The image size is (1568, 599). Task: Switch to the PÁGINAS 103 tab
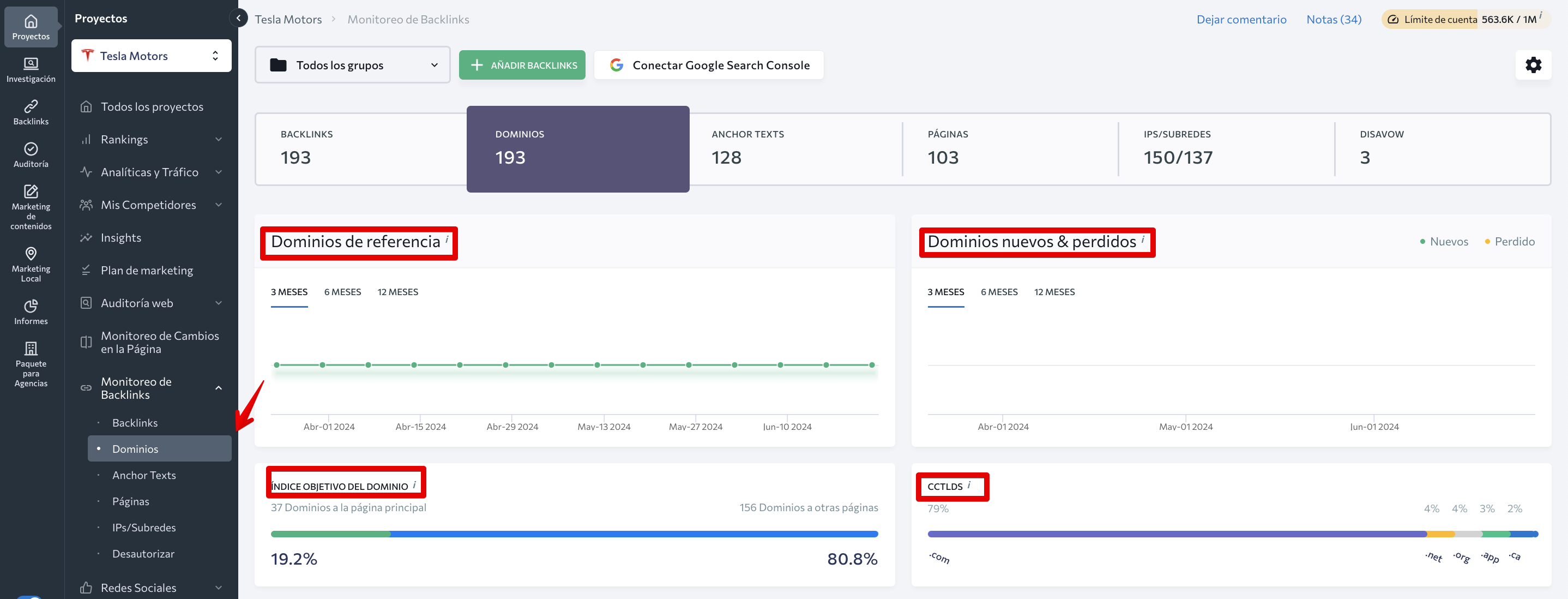[1010, 149]
